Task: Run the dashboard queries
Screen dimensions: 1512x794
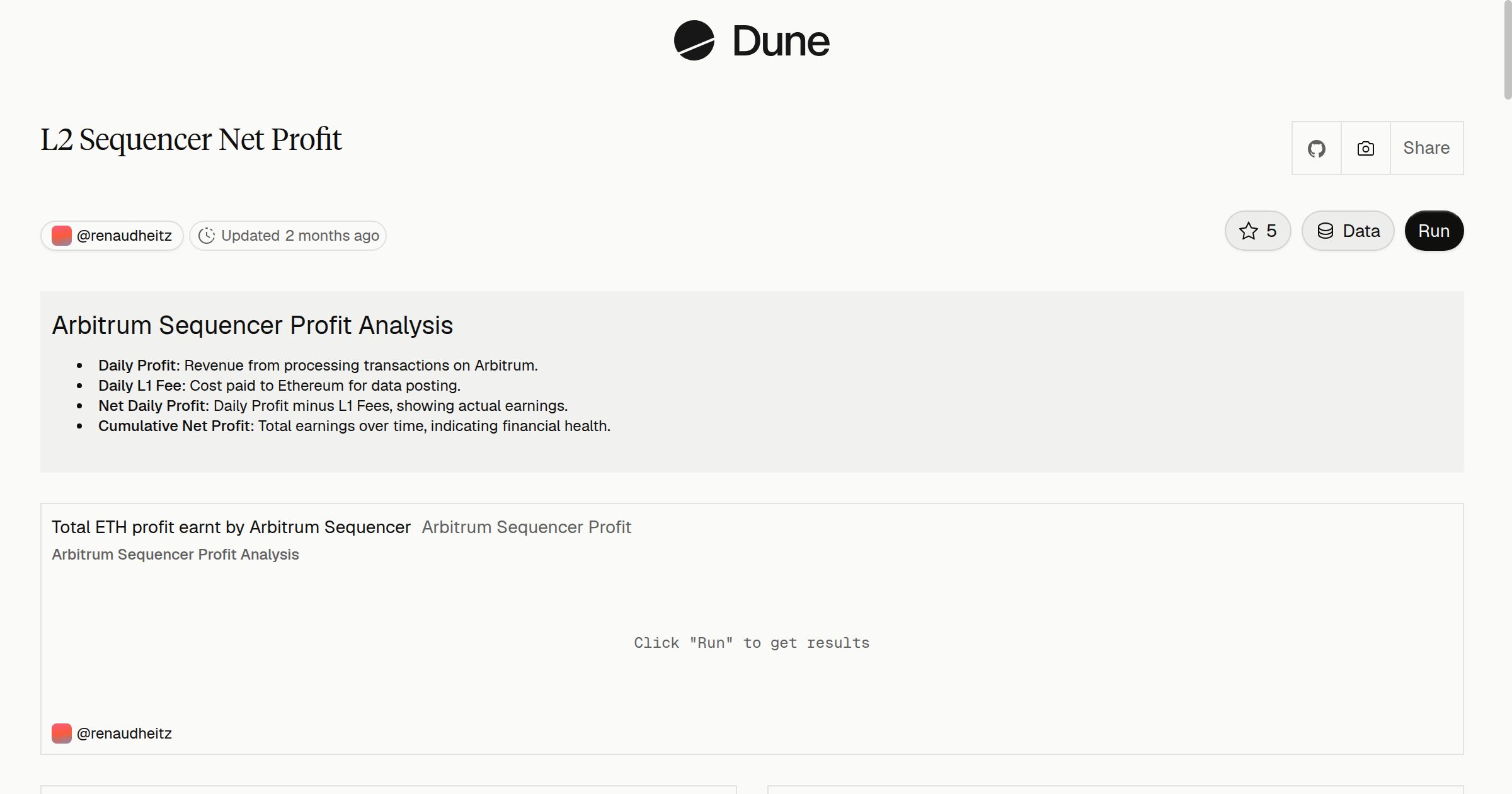Action: click(x=1434, y=231)
